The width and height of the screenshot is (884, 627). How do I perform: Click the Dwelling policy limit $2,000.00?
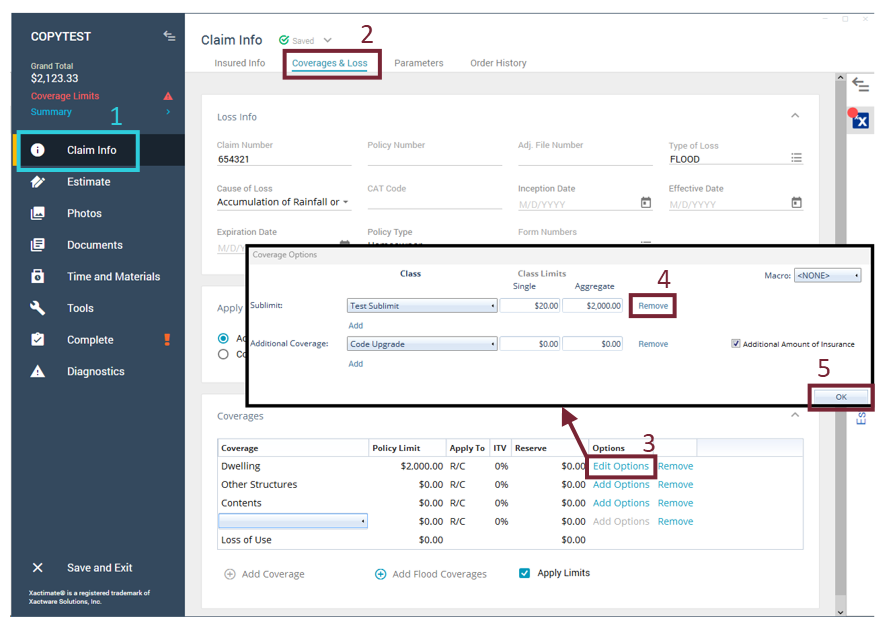coord(422,466)
